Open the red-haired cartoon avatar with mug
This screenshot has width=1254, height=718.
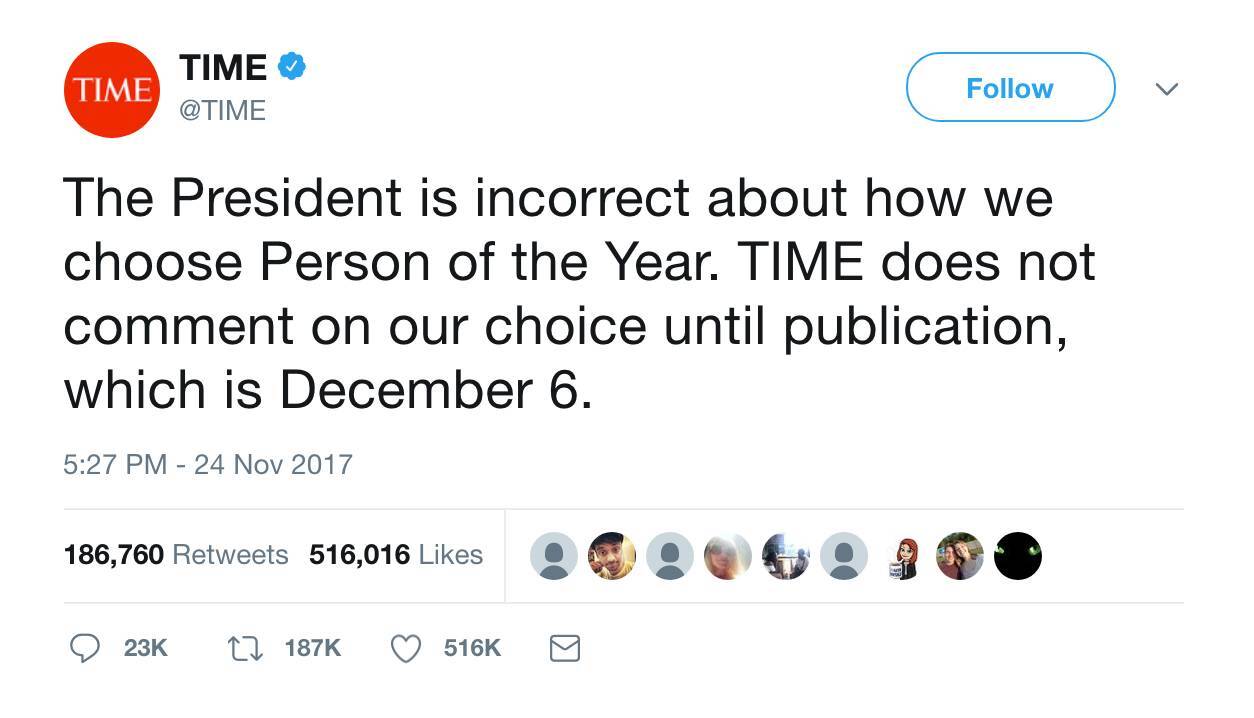point(901,556)
